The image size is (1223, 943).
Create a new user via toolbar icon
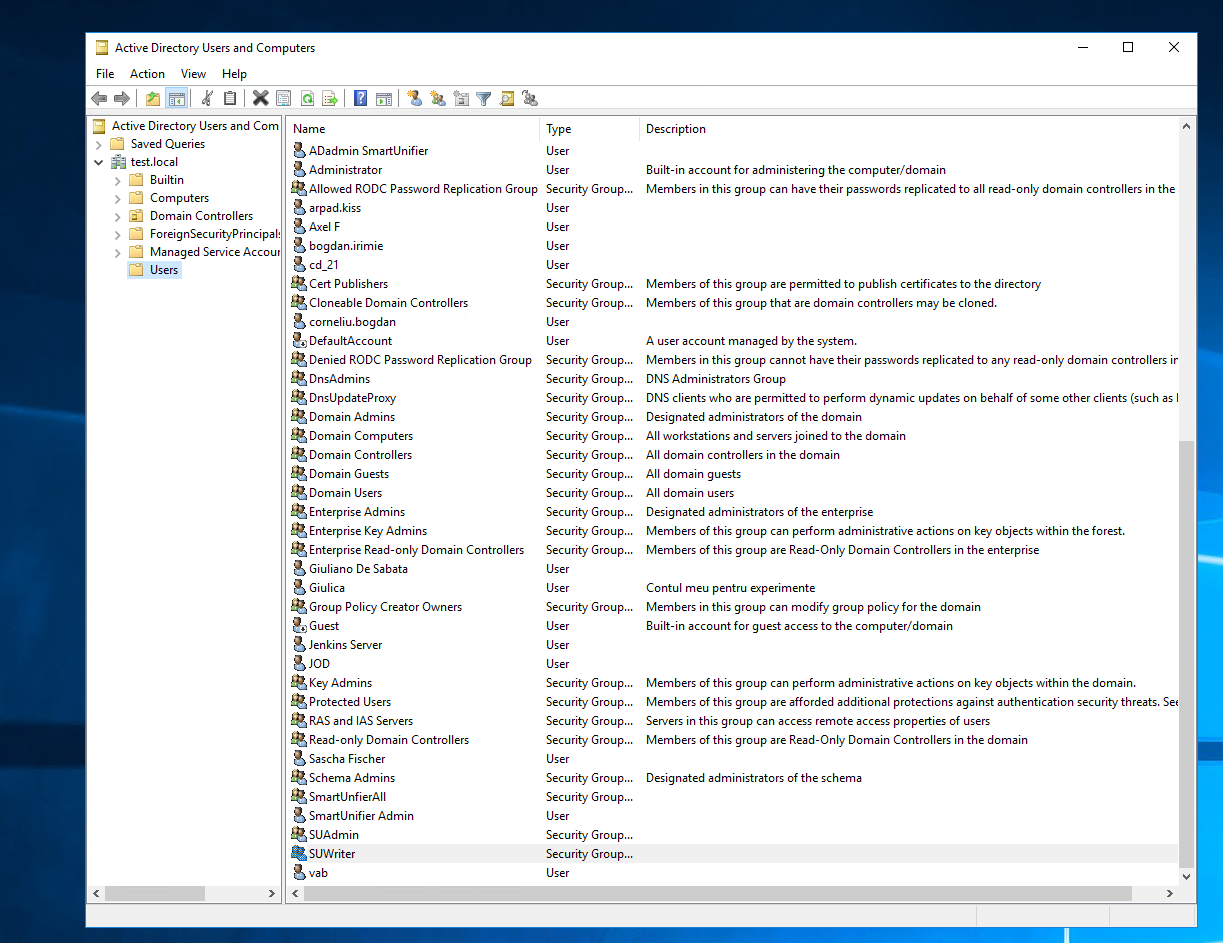pyautogui.click(x=414, y=98)
